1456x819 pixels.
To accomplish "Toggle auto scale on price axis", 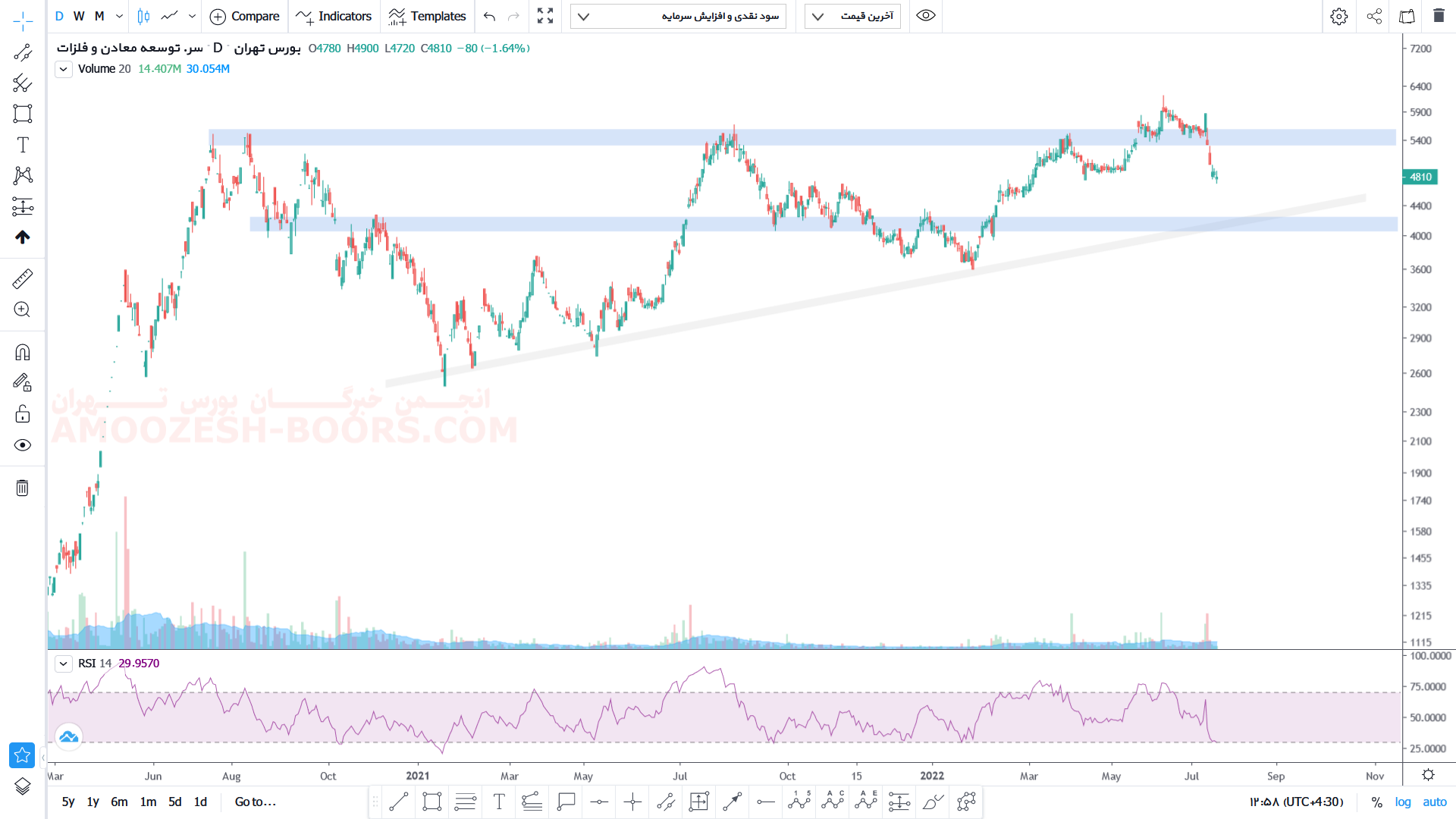I will [x=1434, y=802].
